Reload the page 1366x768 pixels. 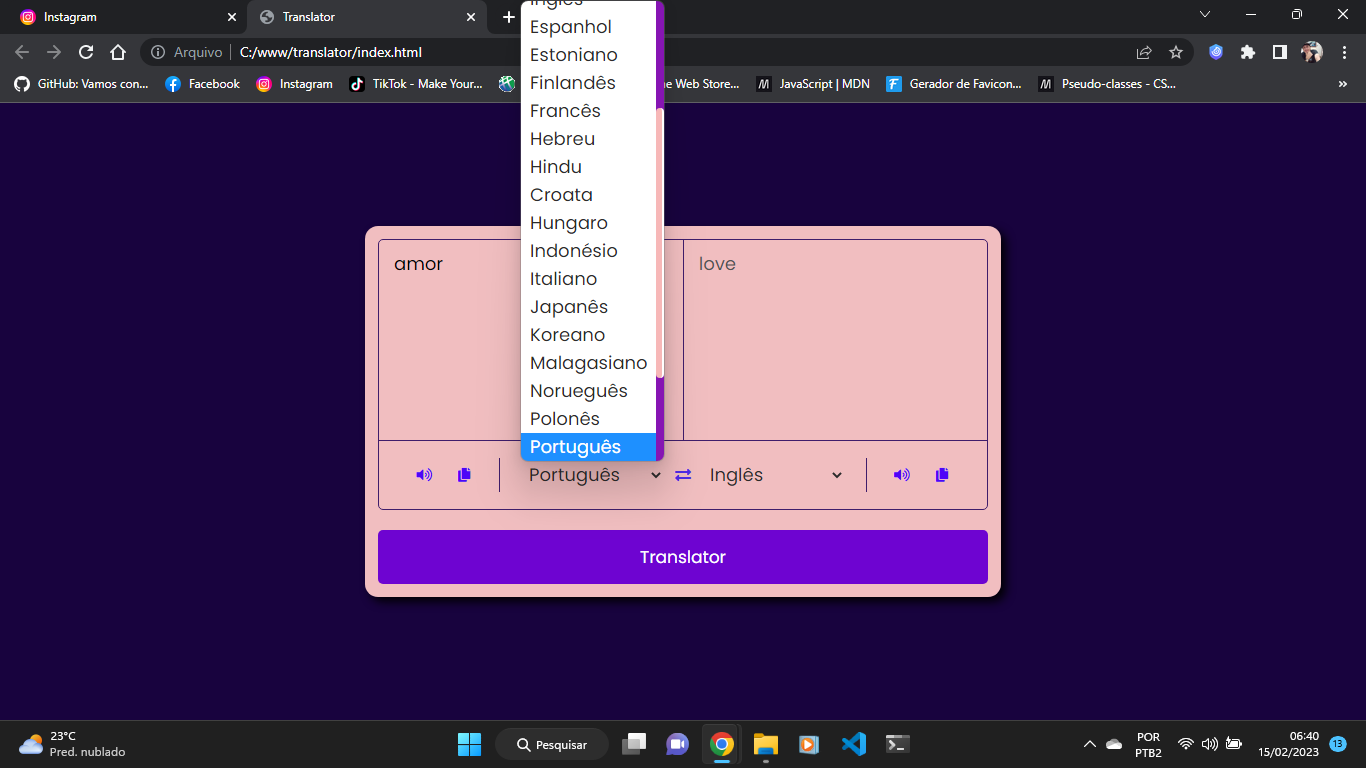tap(86, 52)
